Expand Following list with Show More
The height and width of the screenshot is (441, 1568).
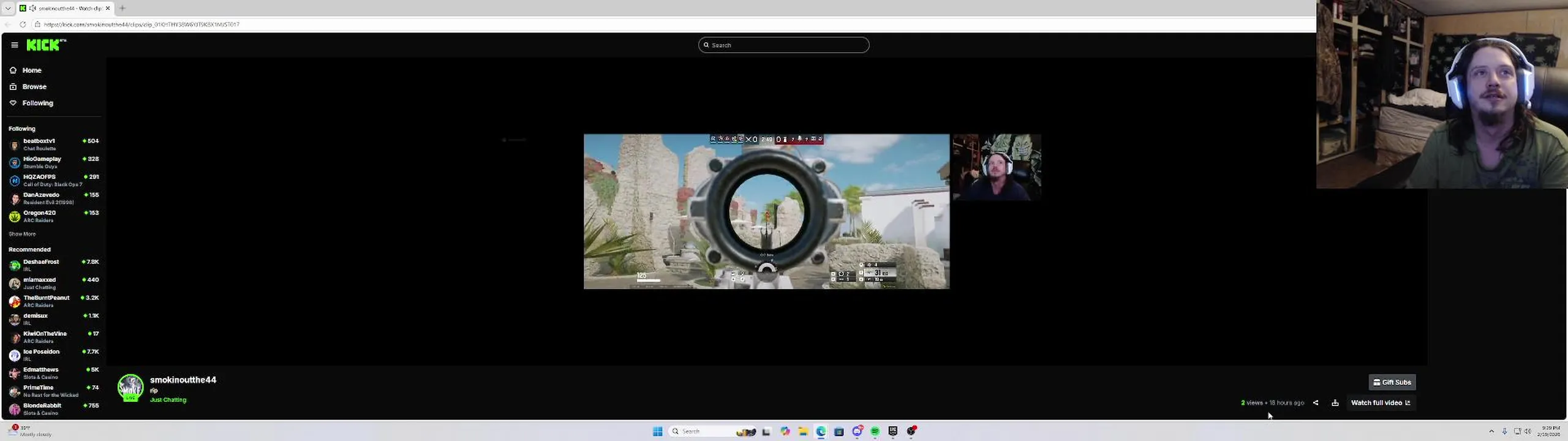click(x=22, y=234)
